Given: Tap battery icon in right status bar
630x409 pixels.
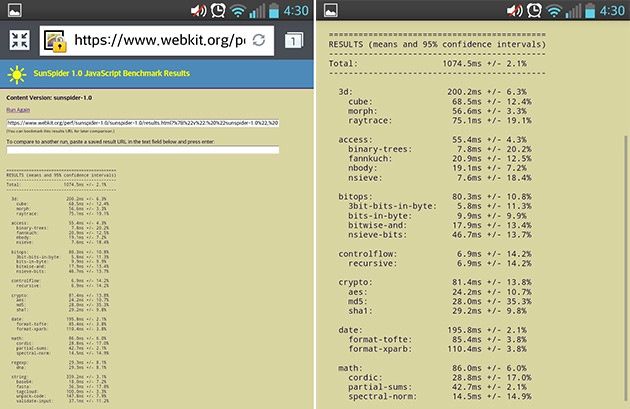Looking at the screenshot, I should (590, 10).
